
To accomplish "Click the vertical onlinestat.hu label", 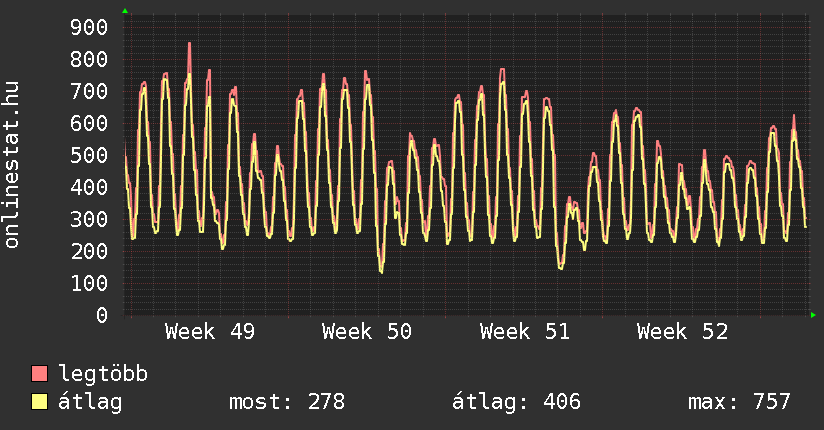I will coord(13,165).
